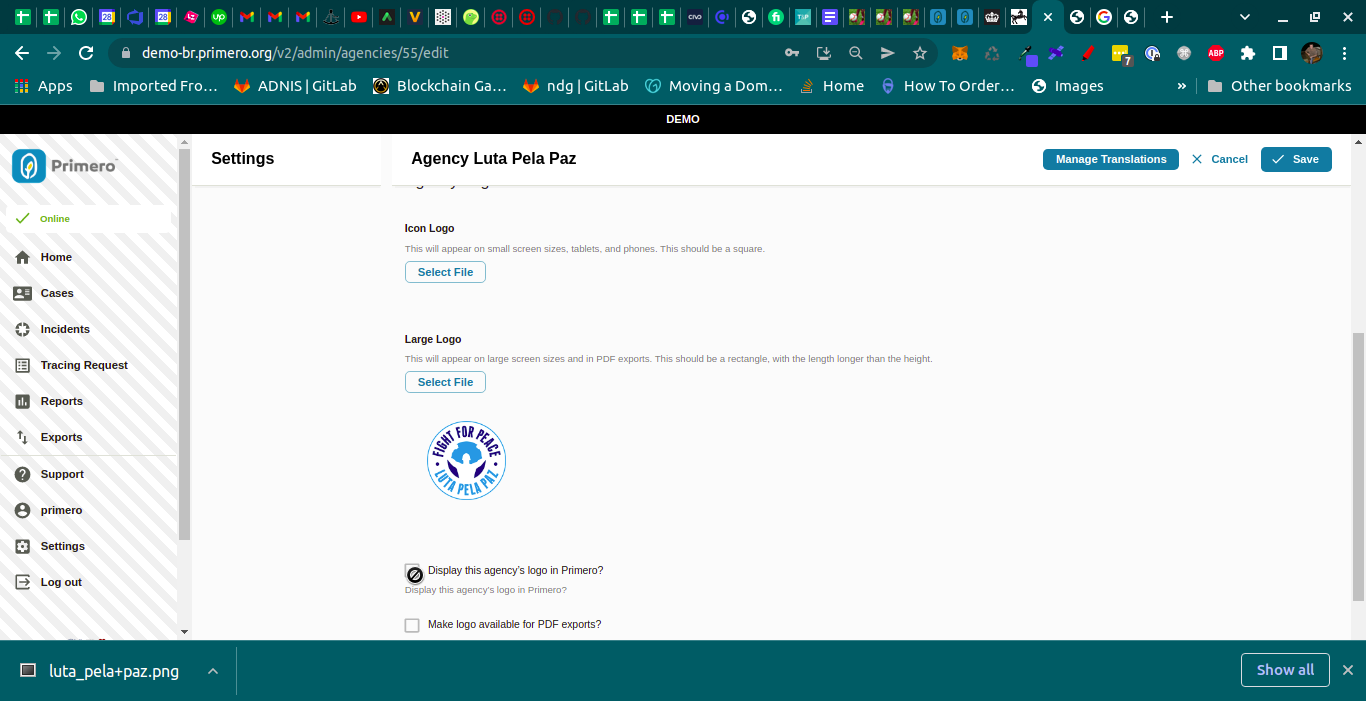Viewport: 1366px width, 701px height.
Task: Toggle Display this agency's logo checkbox
Action: 413,572
